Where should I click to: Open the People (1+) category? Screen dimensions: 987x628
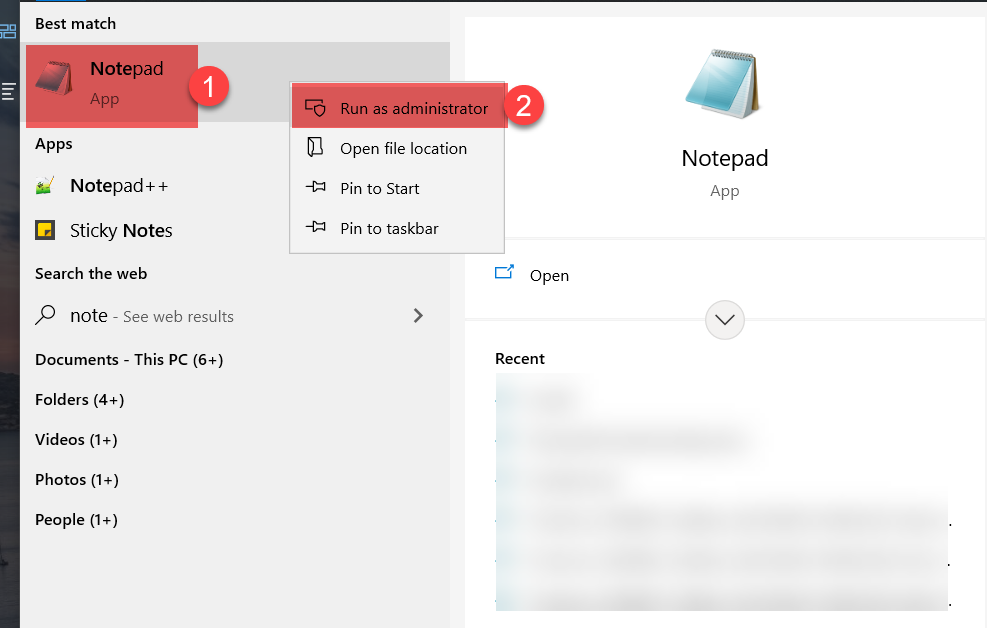(76, 520)
